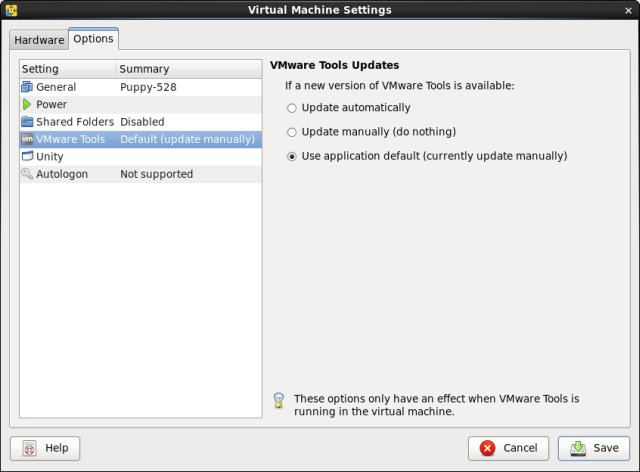Select Use application default radio button
This screenshot has width=640, height=472.
coord(291,156)
